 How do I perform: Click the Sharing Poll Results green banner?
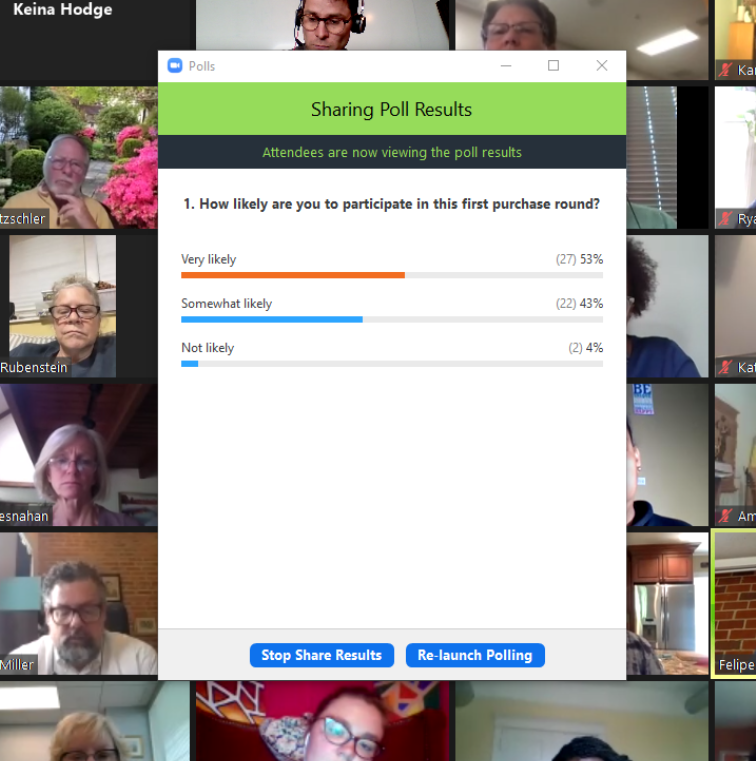click(392, 109)
